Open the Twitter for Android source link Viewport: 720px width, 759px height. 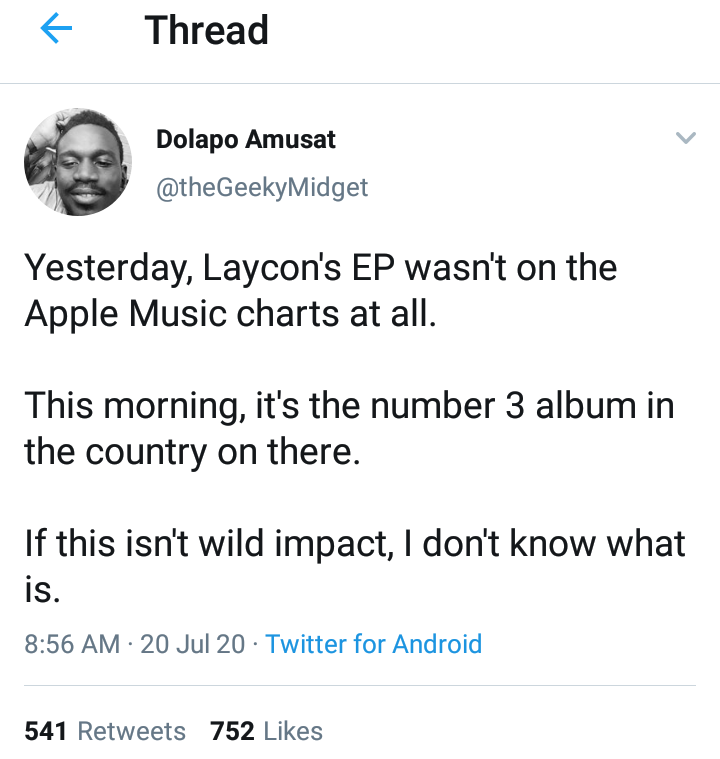[x=374, y=643]
